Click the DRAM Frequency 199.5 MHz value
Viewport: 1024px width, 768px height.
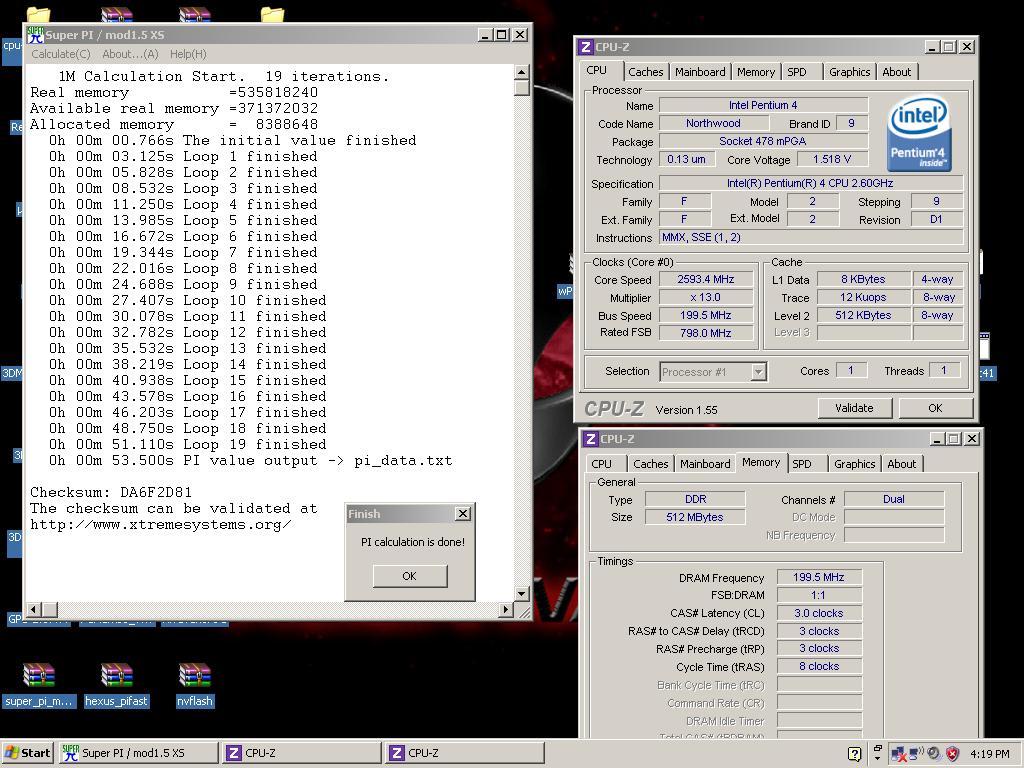point(819,577)
